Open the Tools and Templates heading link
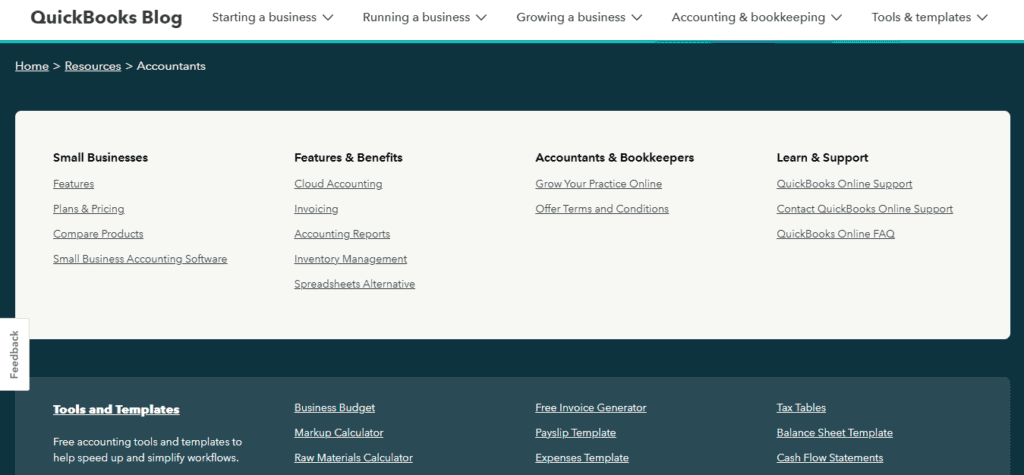The image size is (1024, 475). coord(116,410)
